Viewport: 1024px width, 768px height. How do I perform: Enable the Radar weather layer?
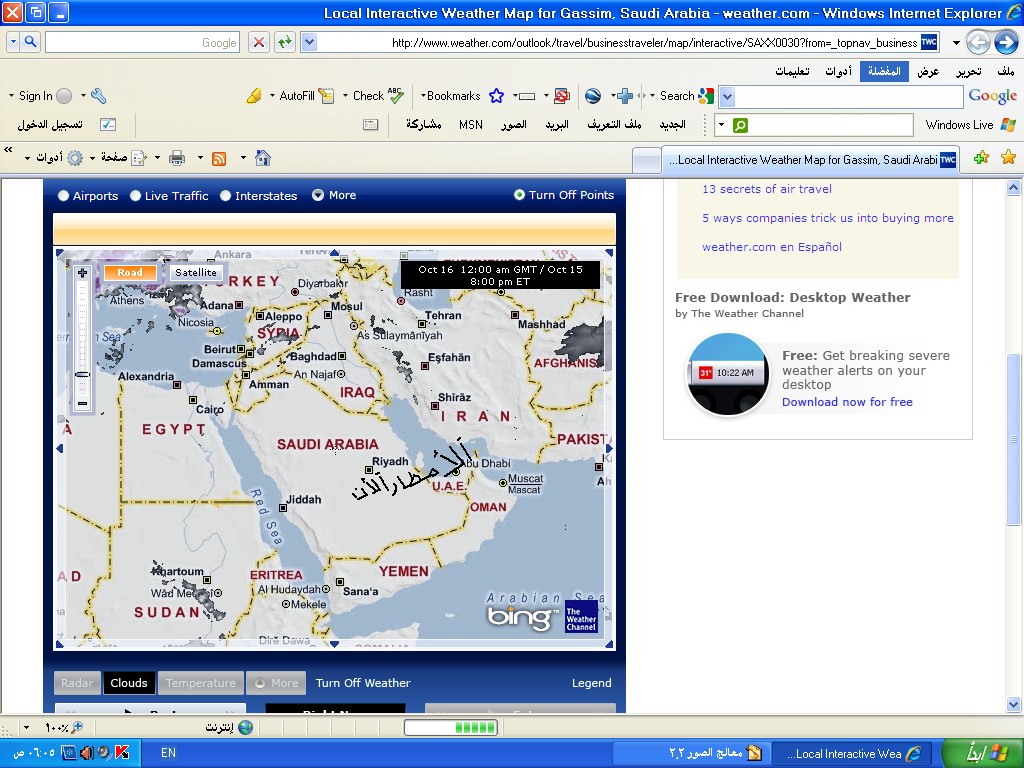click(77, 683)
